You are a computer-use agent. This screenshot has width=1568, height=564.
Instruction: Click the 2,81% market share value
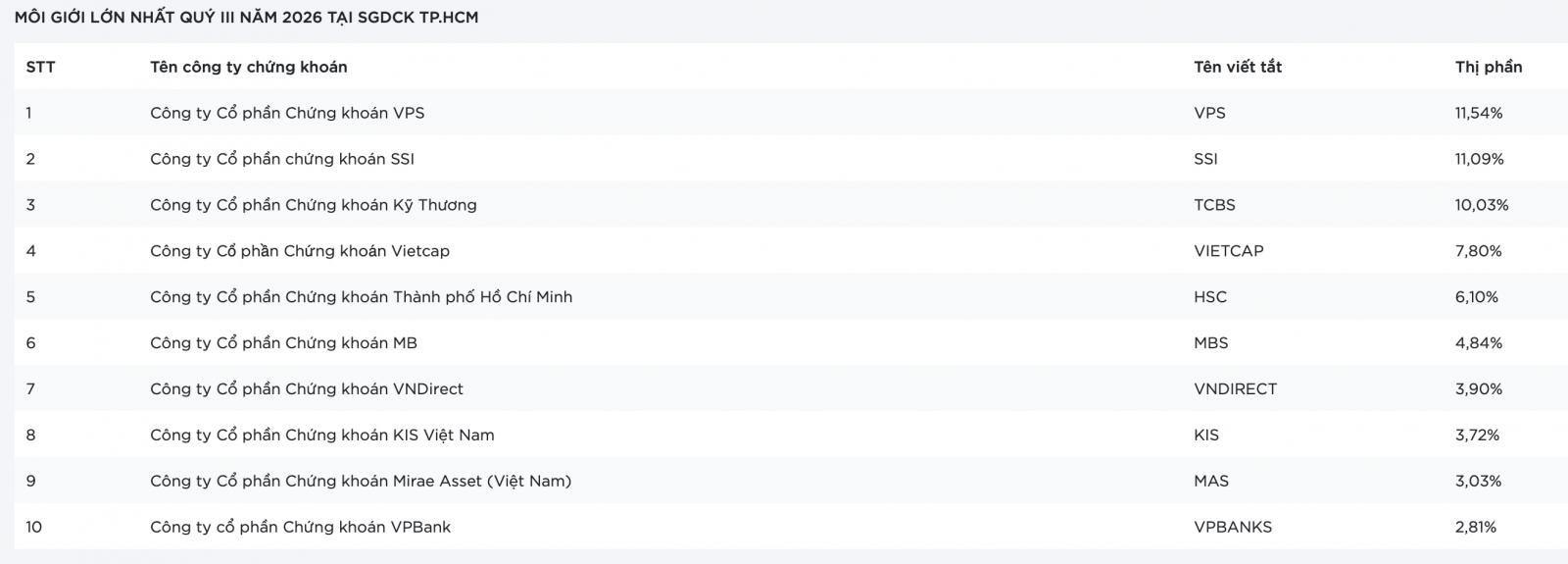click(1476, 527)
